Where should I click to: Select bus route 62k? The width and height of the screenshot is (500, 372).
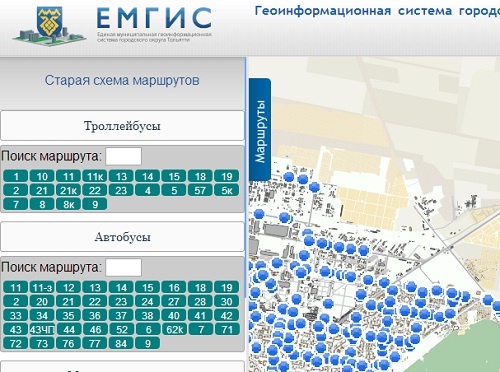click(x=174, y=329)
